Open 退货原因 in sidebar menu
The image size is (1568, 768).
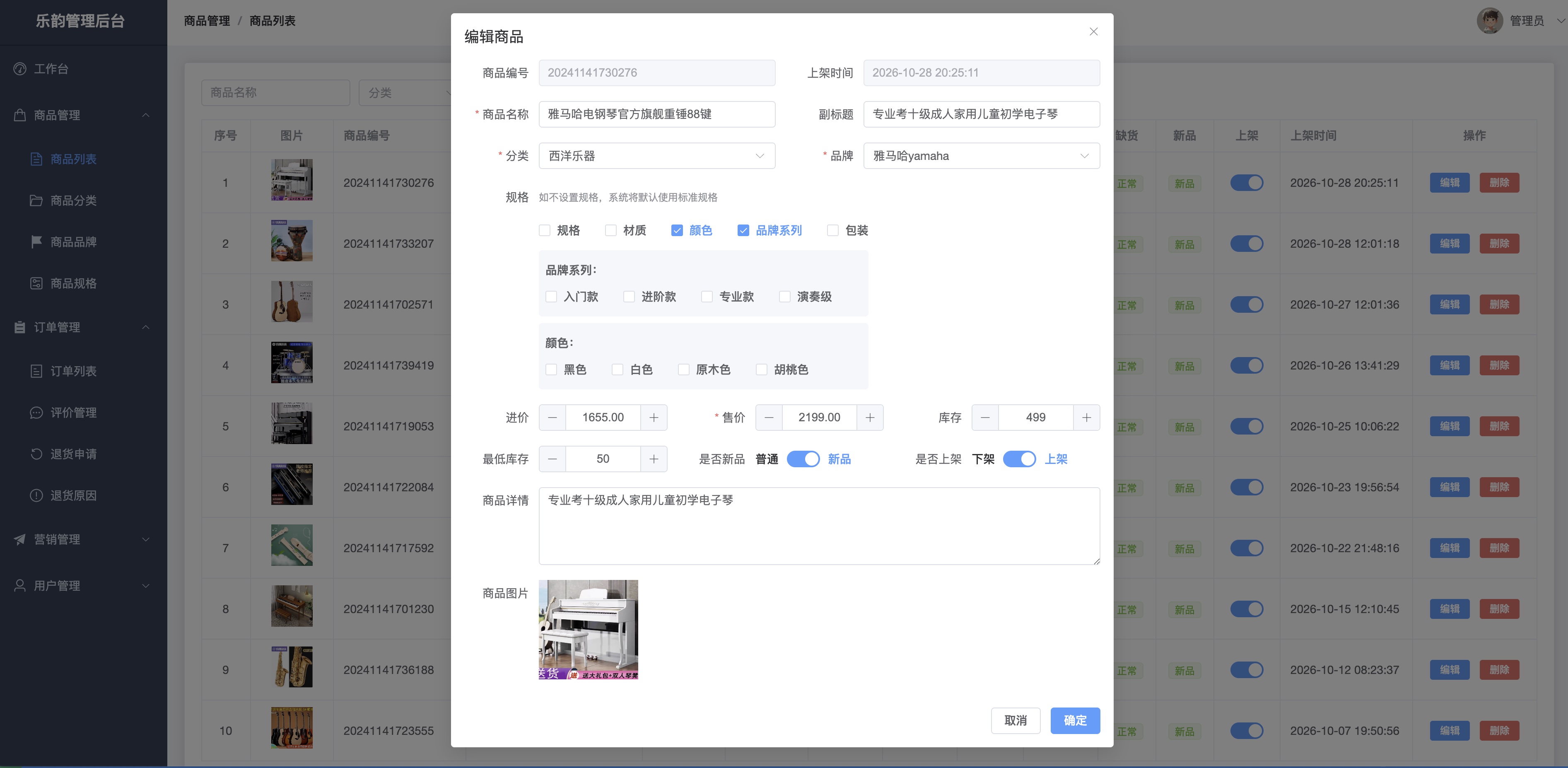[74, 495]
